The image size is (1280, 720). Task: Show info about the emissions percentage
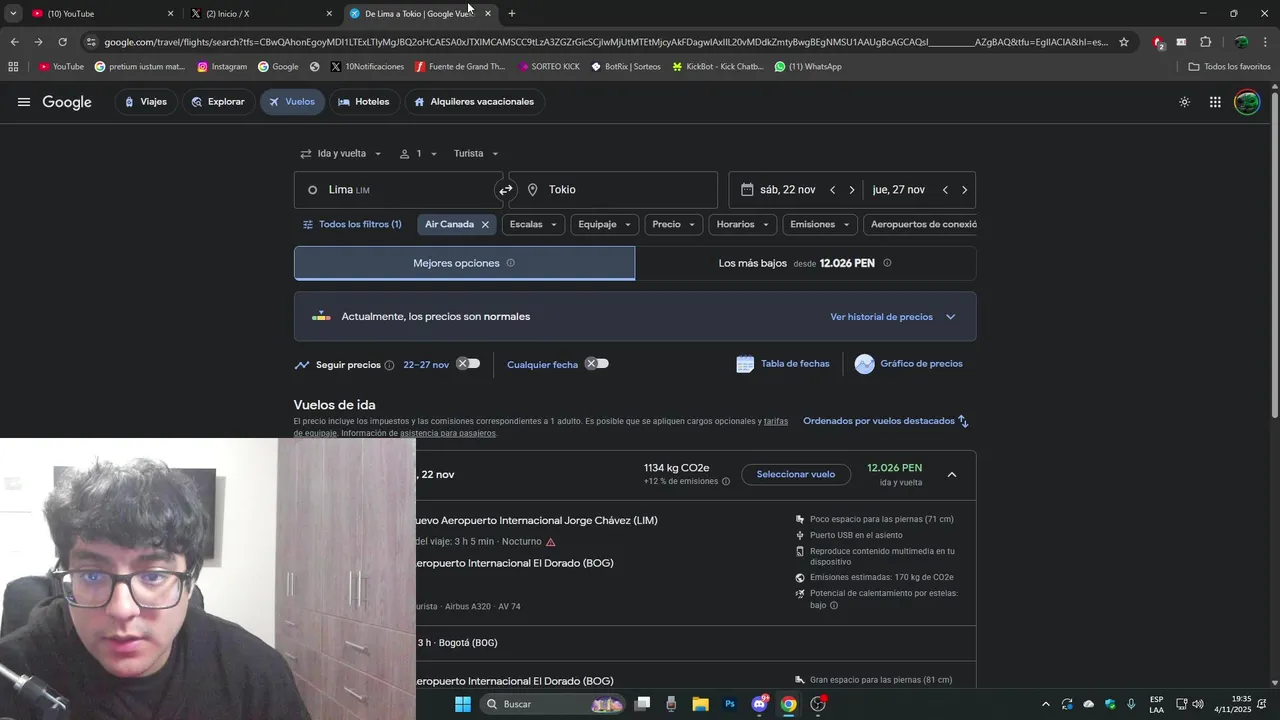726,482
